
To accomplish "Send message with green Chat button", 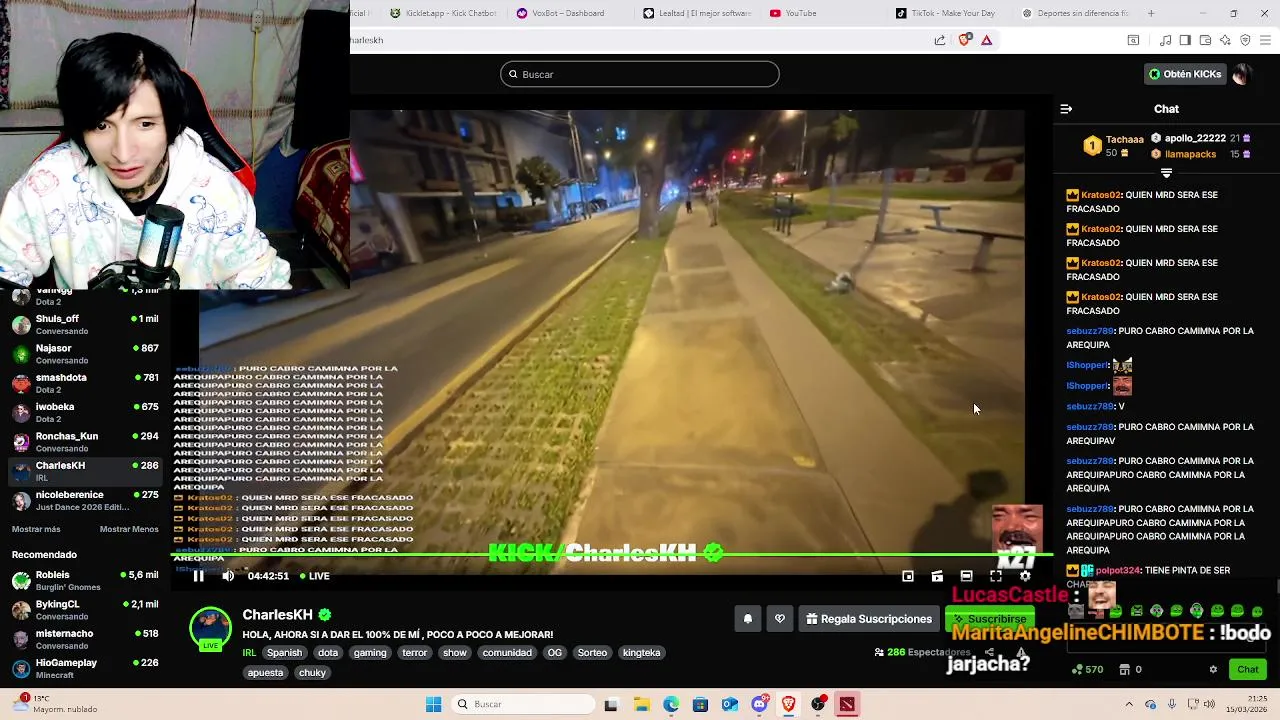I will [1248, 669].
